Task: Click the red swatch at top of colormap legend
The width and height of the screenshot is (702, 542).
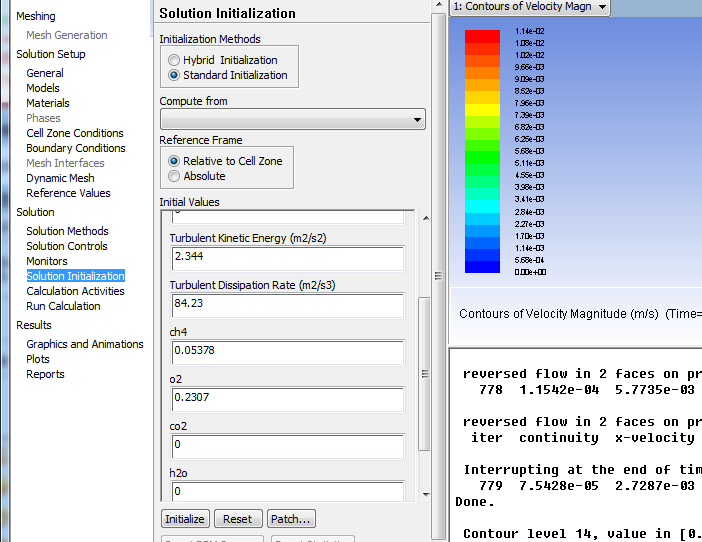Action: coord(482,35)
